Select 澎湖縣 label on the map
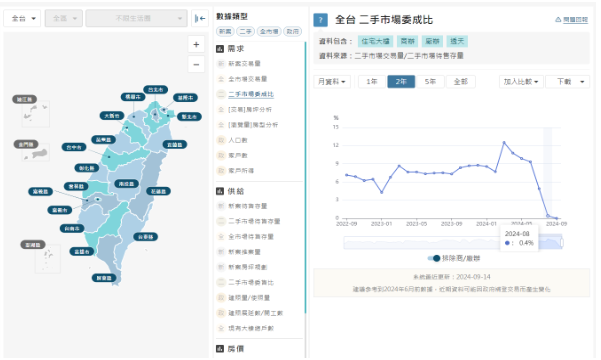This screenshot has height=360, width=601. [33, 245]
